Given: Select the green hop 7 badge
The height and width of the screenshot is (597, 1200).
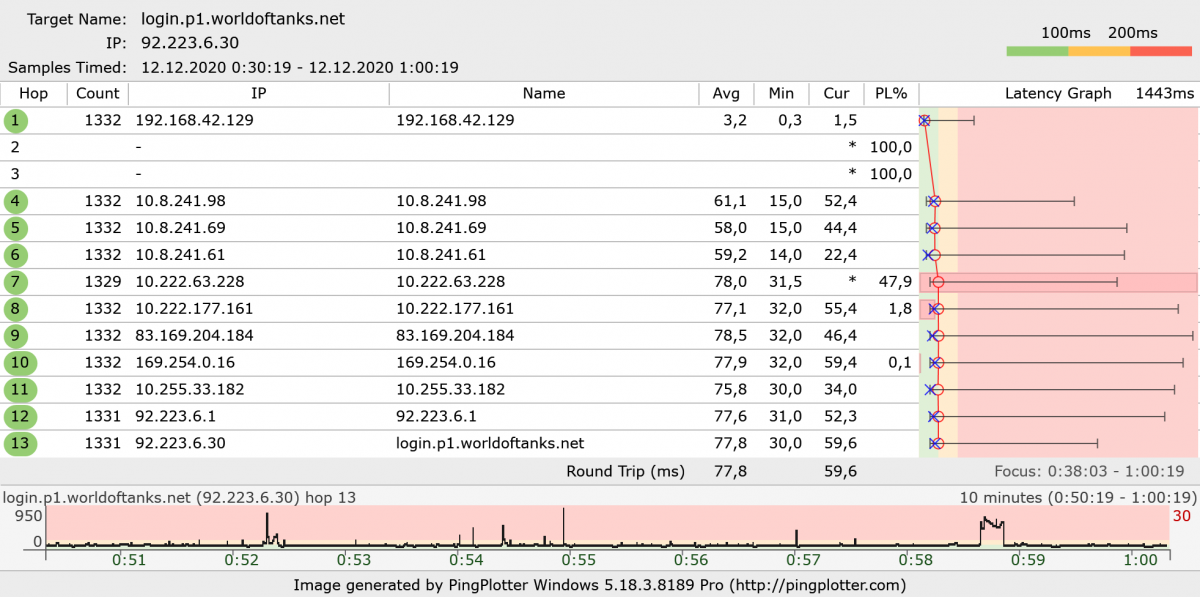Looking at the screenshot, I should coord(17,282).
